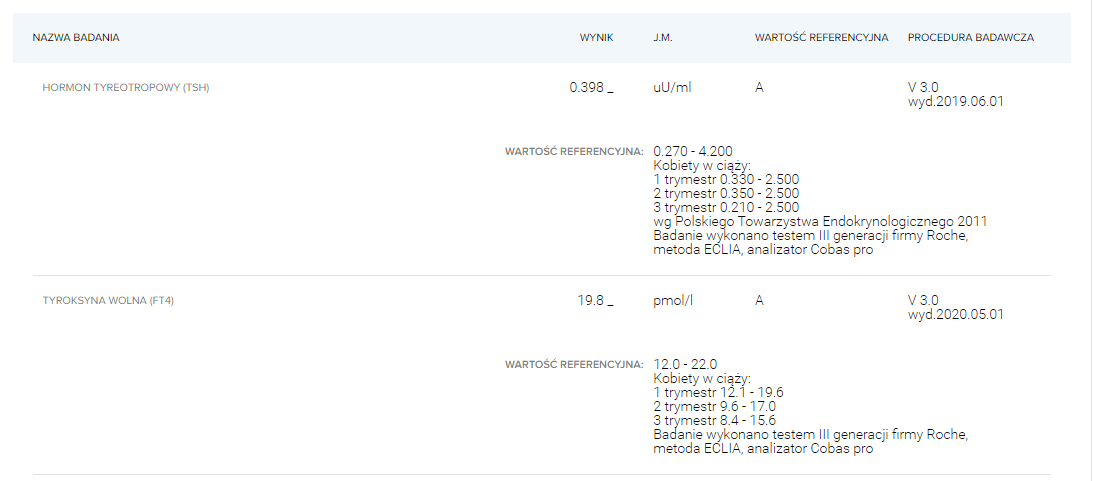Select the WYNIK column header
Screen dimensions: 1094x481
(596, 38)
